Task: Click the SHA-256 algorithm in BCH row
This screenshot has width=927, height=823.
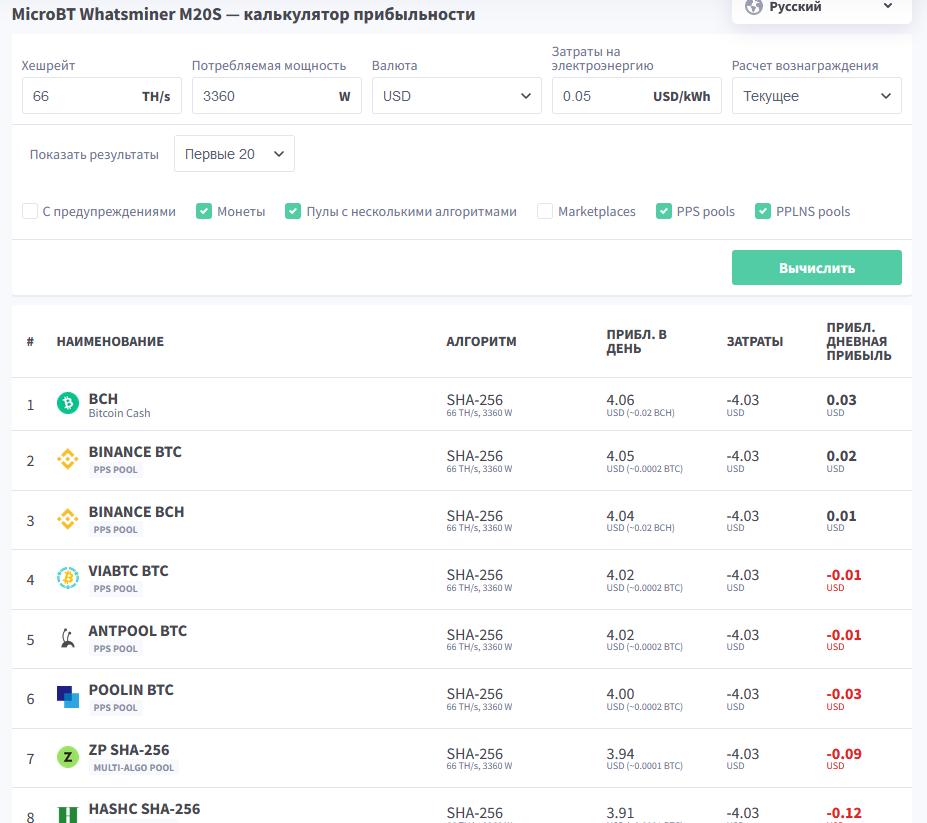Action: 475,400
